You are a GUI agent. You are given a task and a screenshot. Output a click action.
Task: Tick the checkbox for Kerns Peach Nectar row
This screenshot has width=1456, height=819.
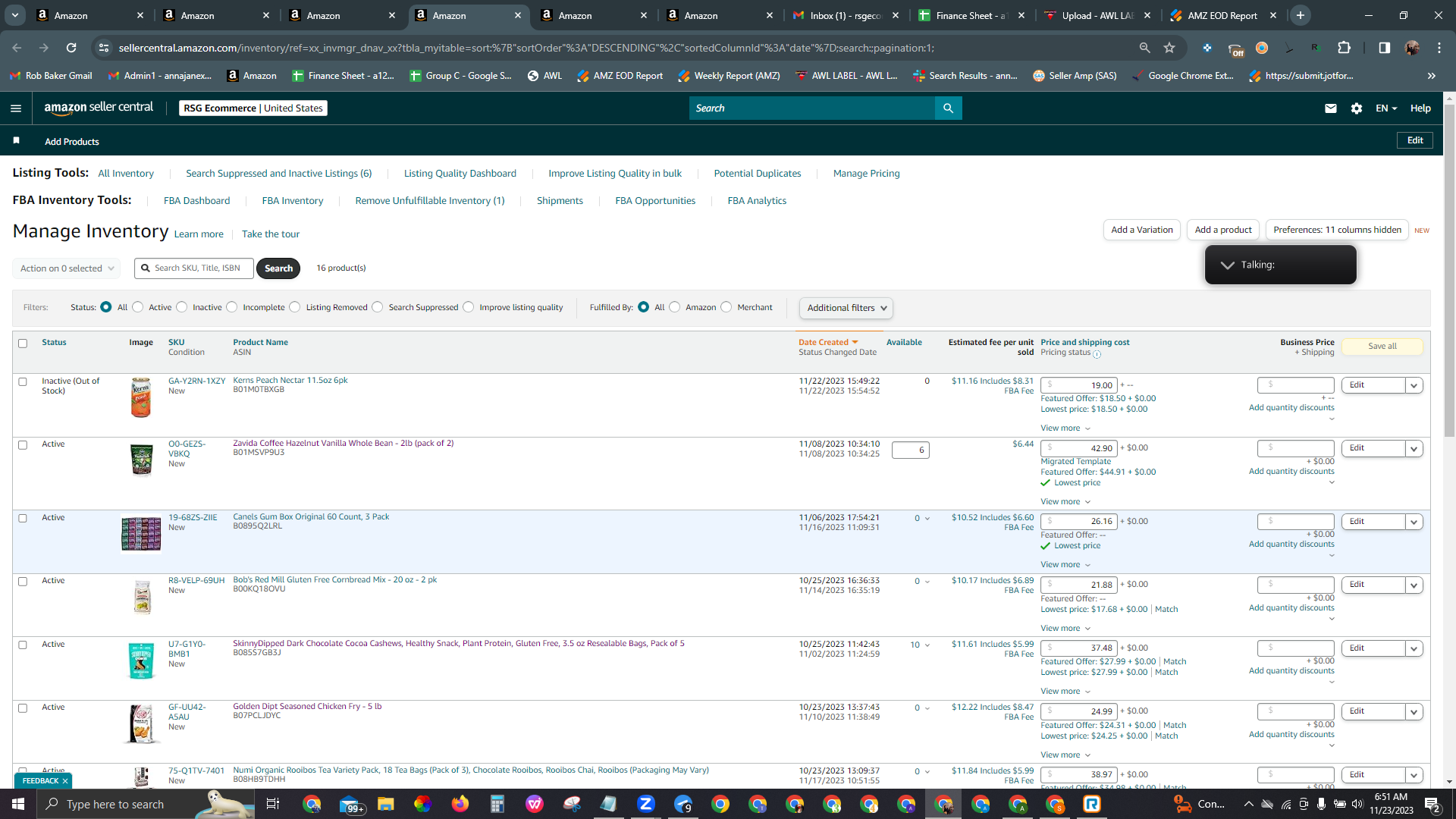(x=23, y=382)
